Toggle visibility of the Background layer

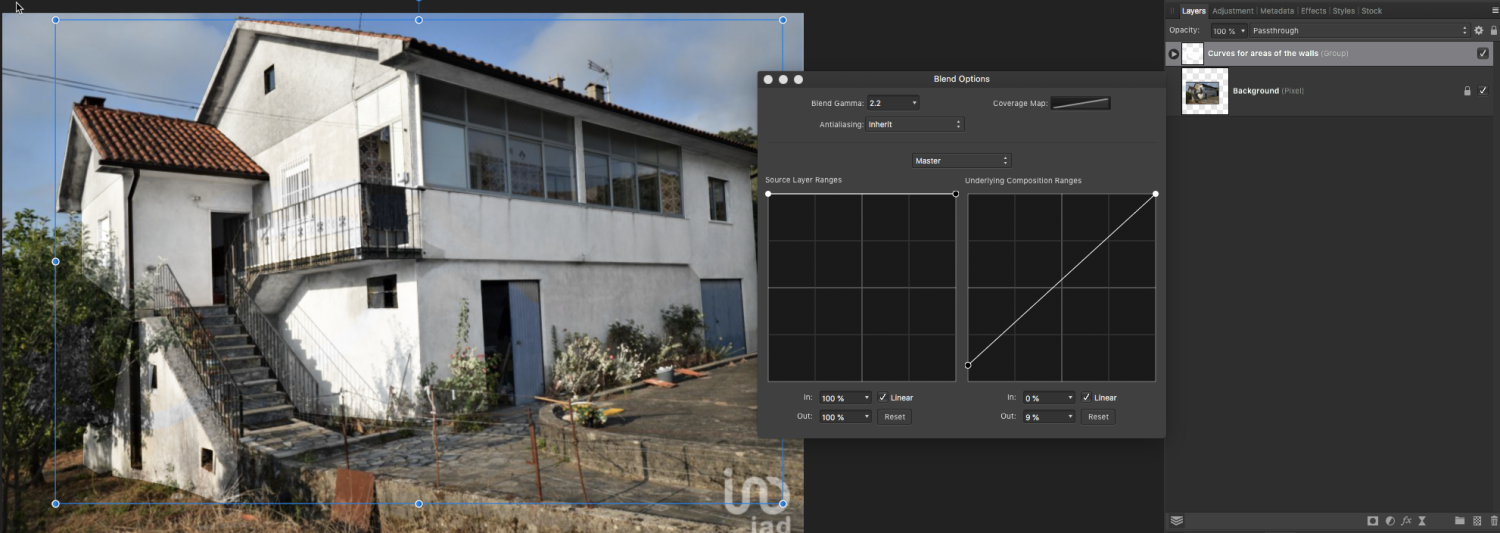click(1483, 90)
